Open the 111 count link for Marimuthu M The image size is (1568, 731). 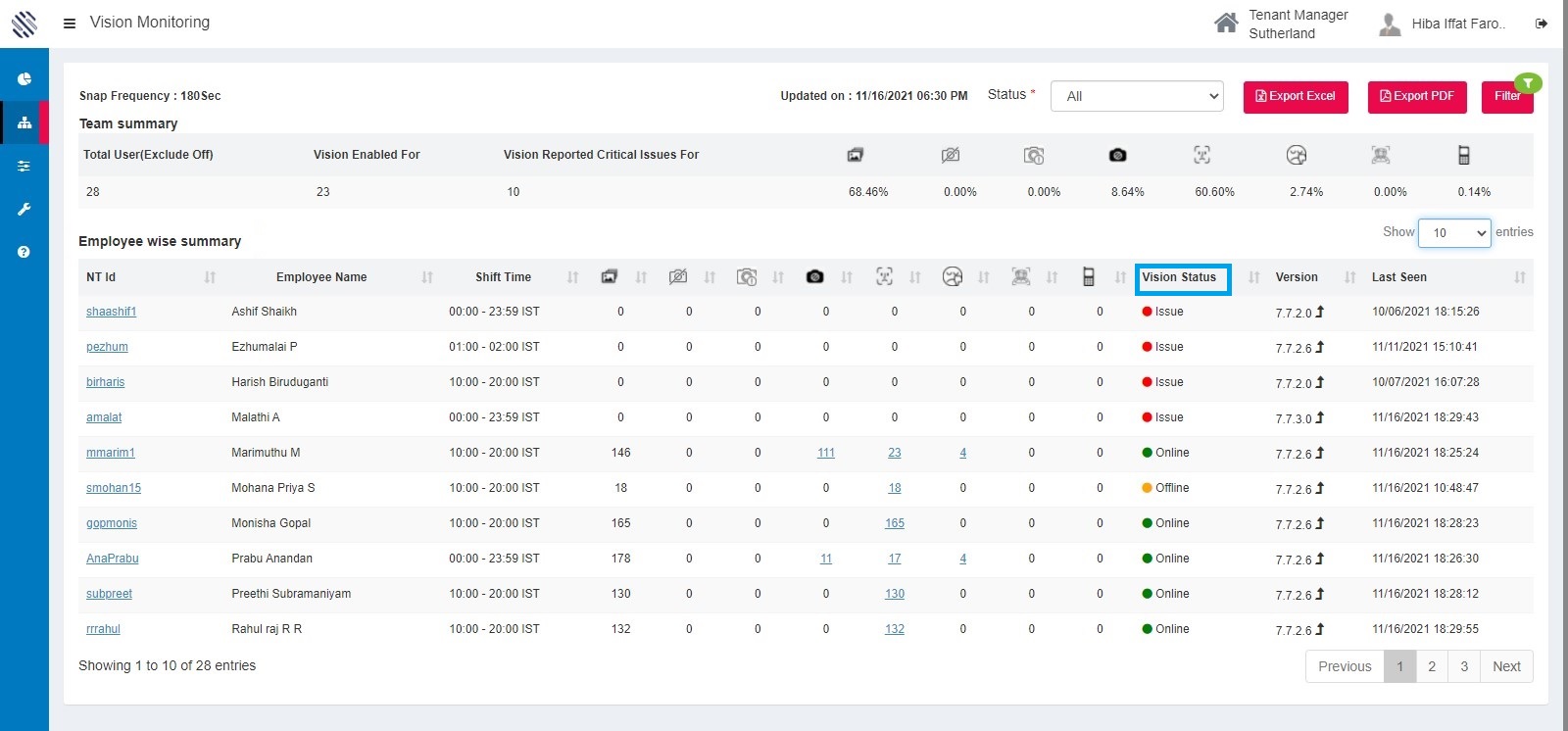(x=826, y=453)
